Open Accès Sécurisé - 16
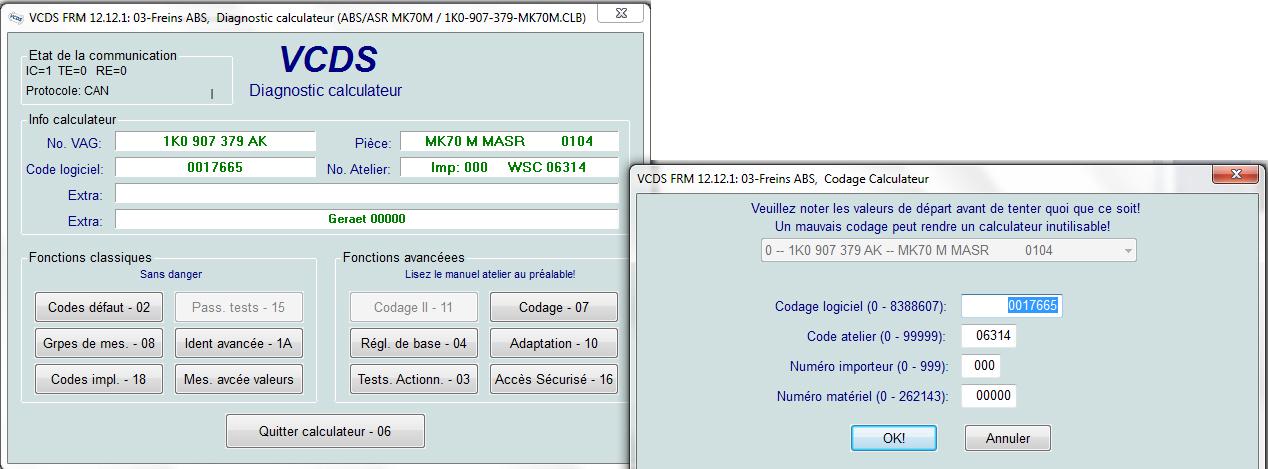This screenshot has height=469, width=1268. tap(553, 379)
